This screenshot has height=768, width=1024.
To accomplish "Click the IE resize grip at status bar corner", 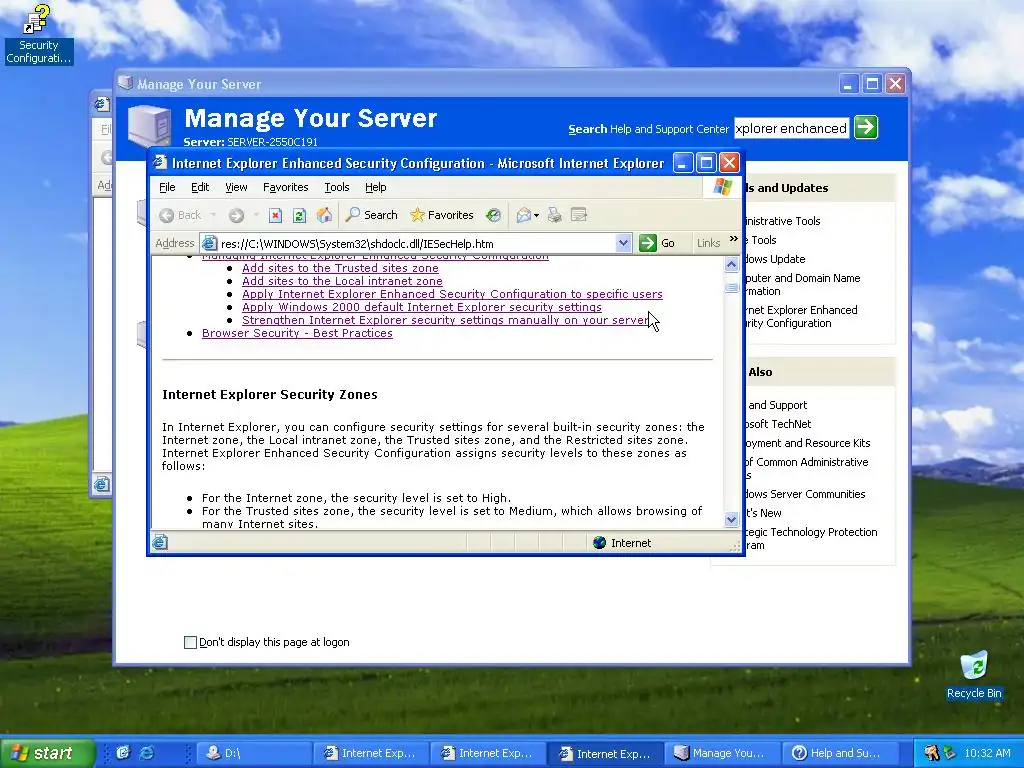I will [735, 546].
